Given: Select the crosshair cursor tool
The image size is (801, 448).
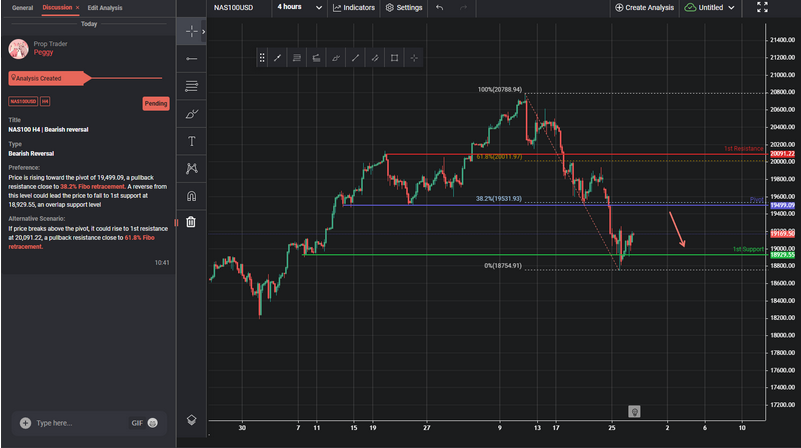Looking at the screenshot, I should (x=192, y=32).
